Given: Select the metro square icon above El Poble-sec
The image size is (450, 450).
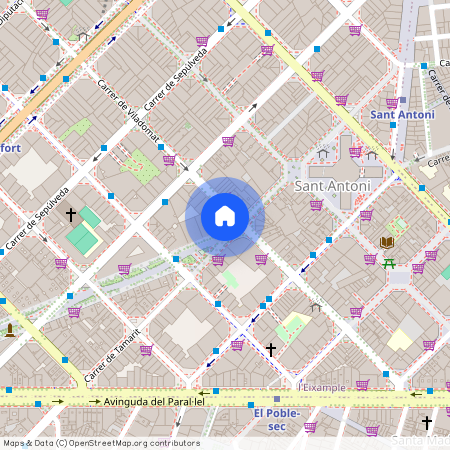Looking at the screenshot, I should click(277, 399).
